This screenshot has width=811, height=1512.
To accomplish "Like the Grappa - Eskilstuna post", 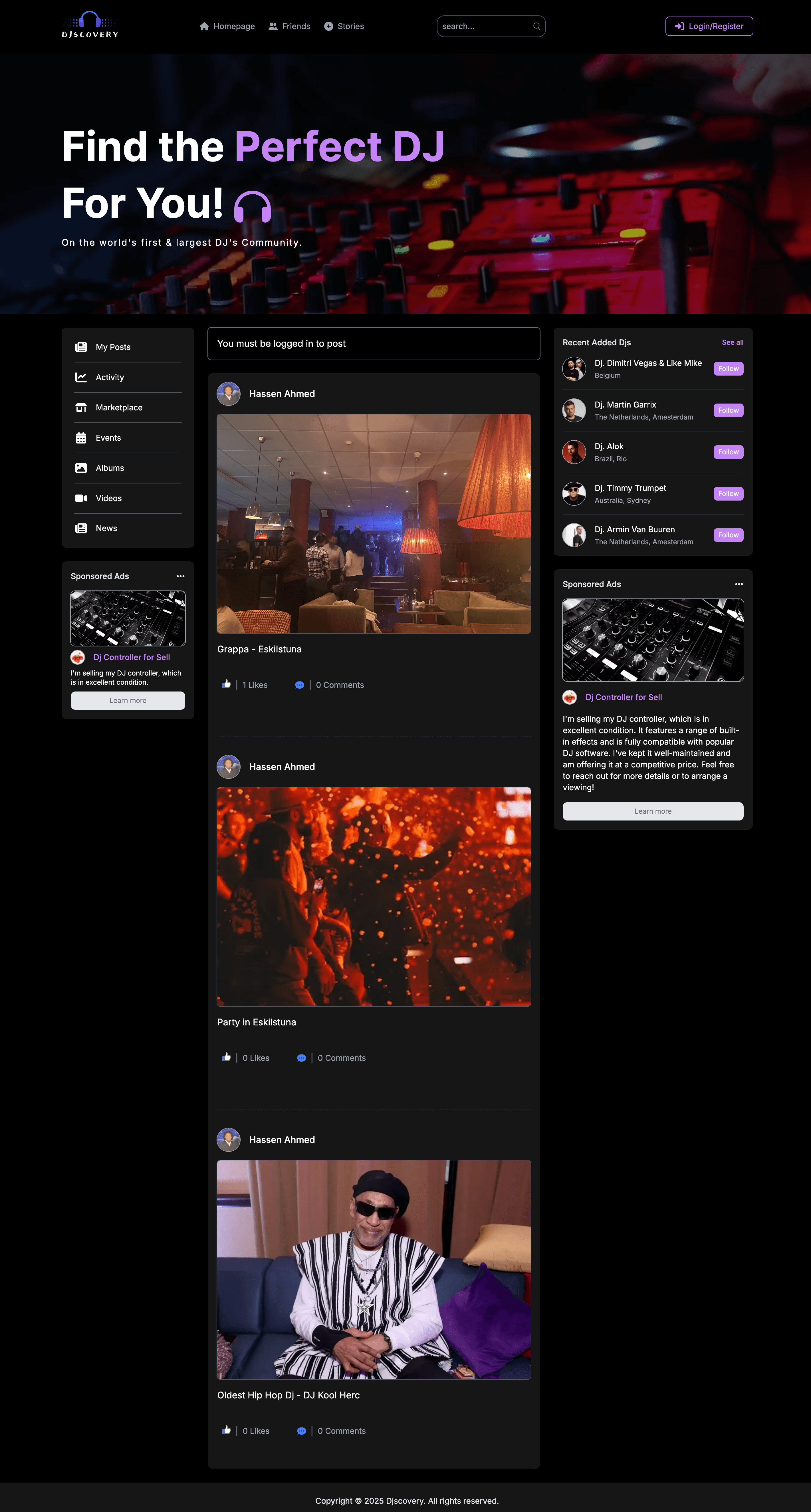I will point(226,684).
